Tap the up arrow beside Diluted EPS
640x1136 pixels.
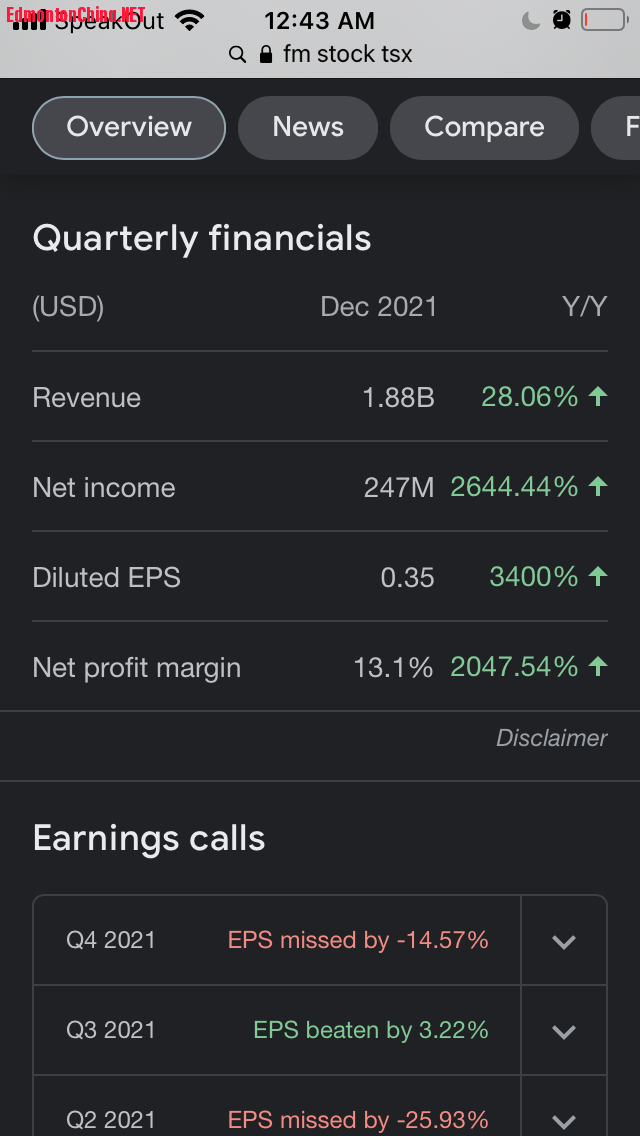tap(598, 577)
